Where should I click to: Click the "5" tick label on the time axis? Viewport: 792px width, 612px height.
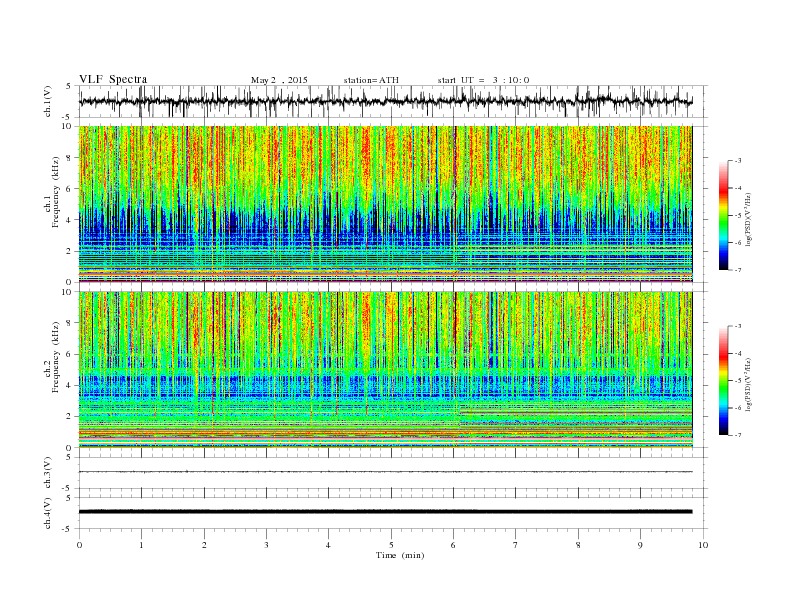[x=391, y=545]
